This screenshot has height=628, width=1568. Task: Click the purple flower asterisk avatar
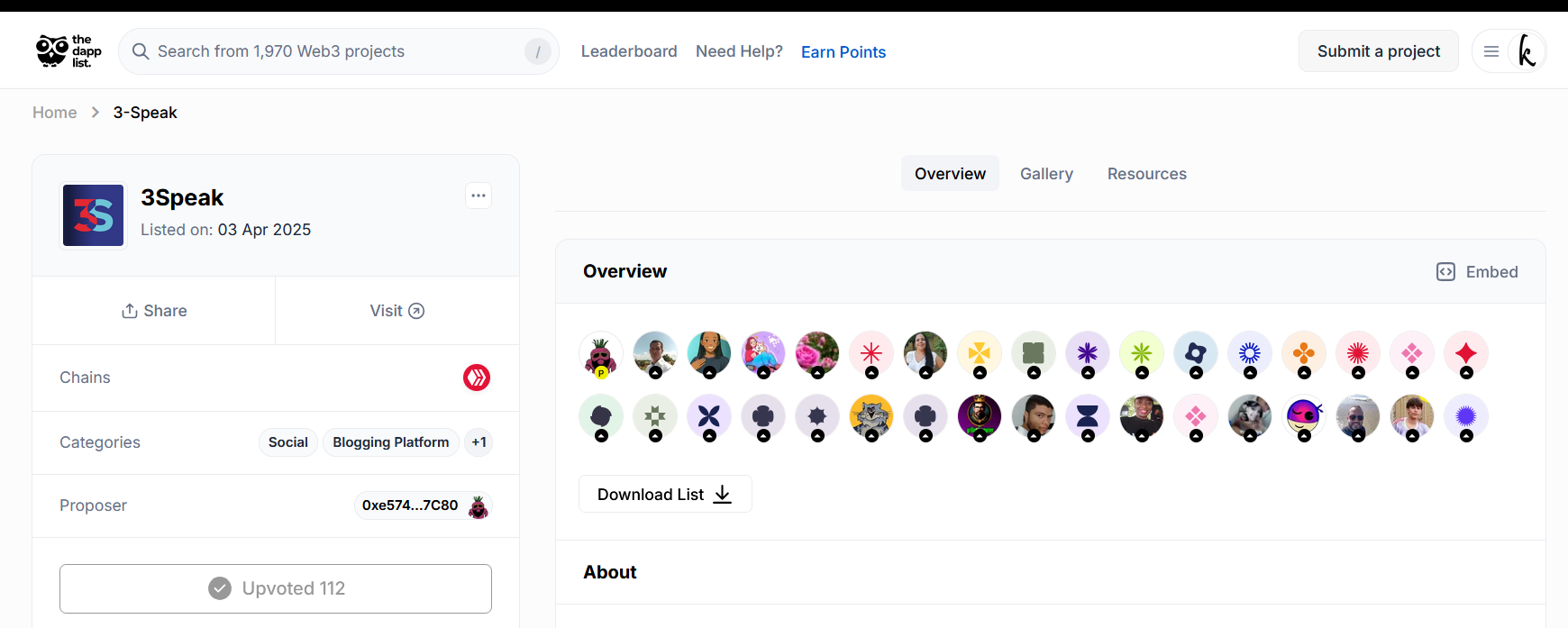1088,354
